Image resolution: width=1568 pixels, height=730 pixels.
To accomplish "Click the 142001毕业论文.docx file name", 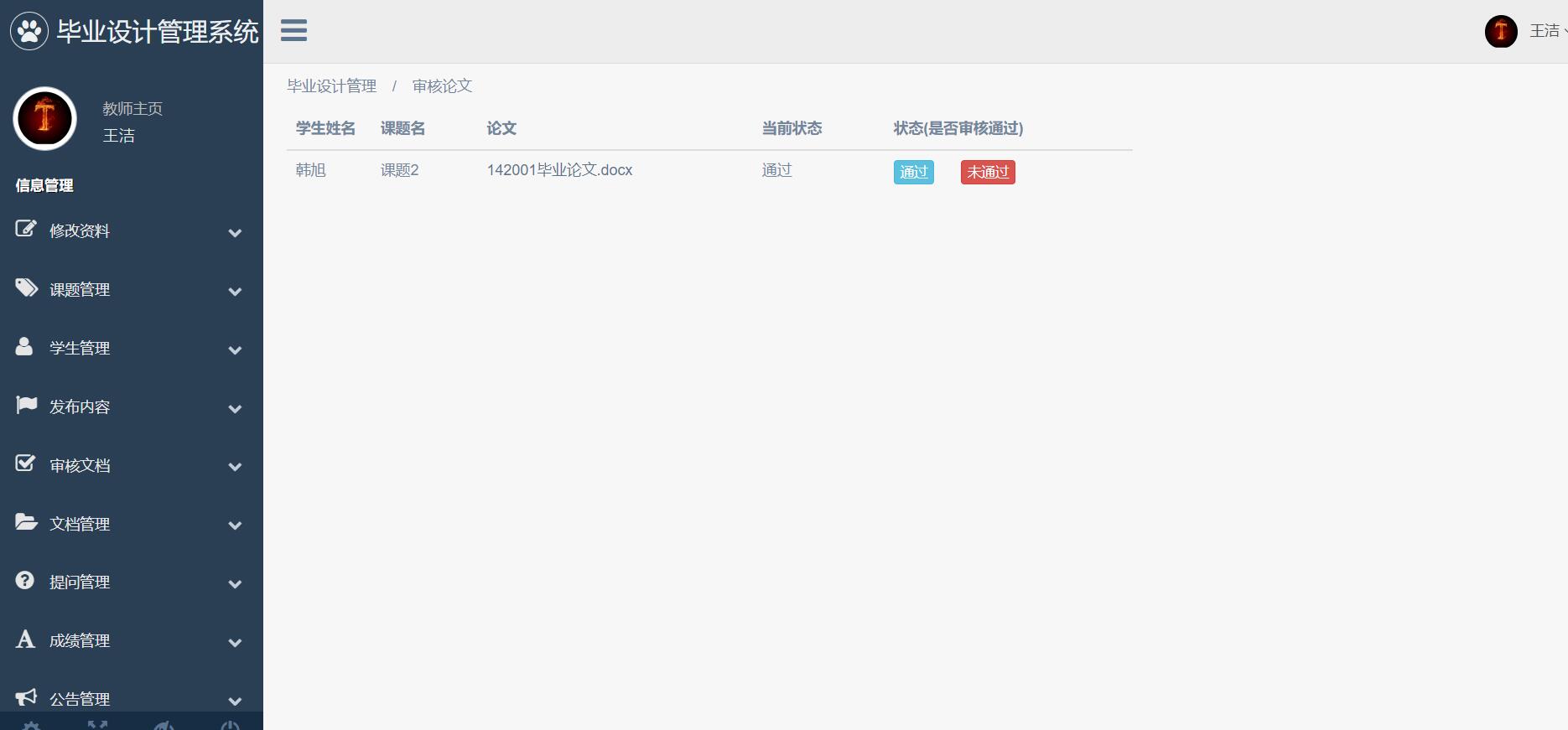I will pos(559,170).
